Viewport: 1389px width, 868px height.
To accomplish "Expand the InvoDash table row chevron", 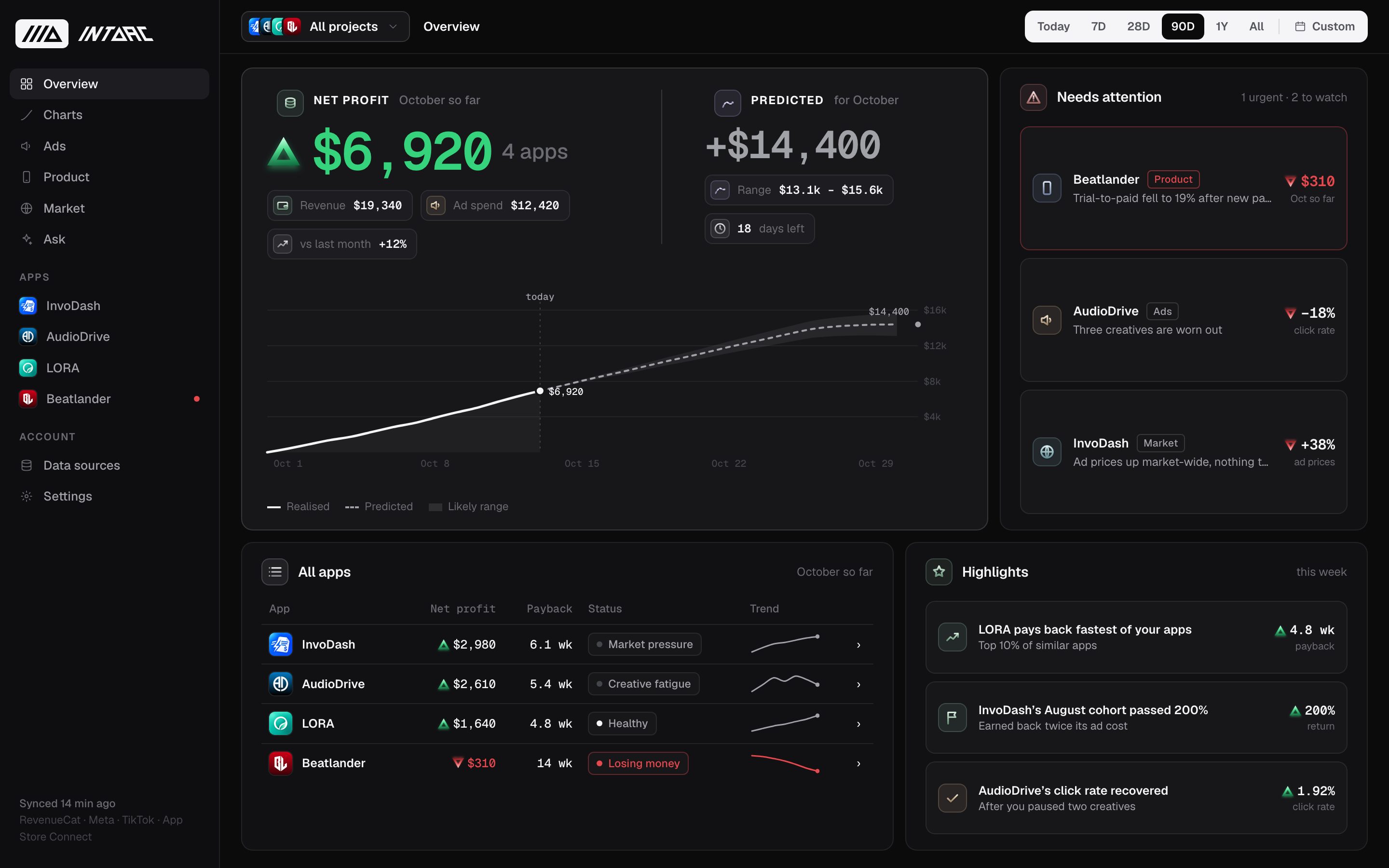I will (x=858, y=645).
